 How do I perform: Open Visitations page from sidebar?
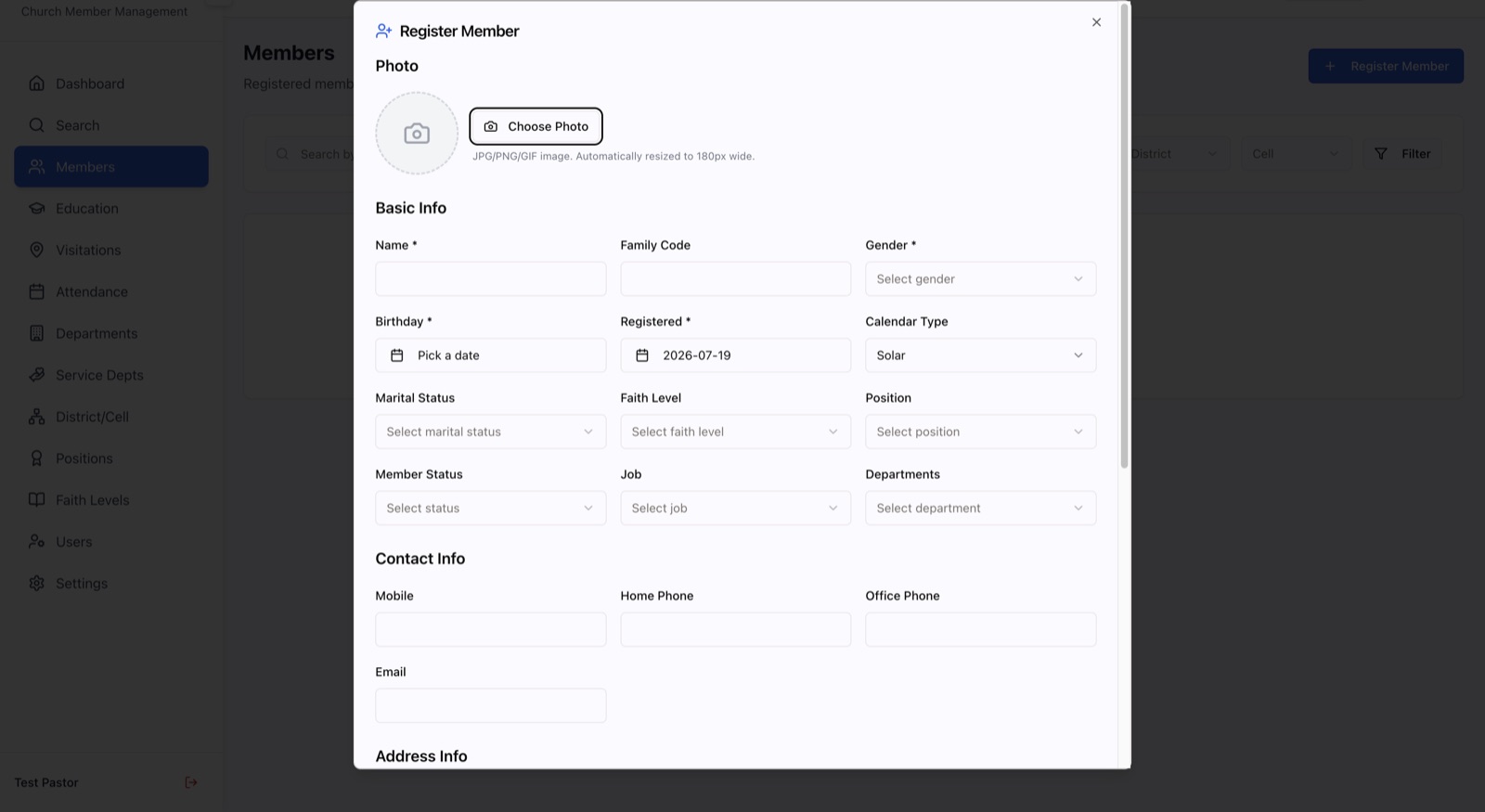(111, 250)
